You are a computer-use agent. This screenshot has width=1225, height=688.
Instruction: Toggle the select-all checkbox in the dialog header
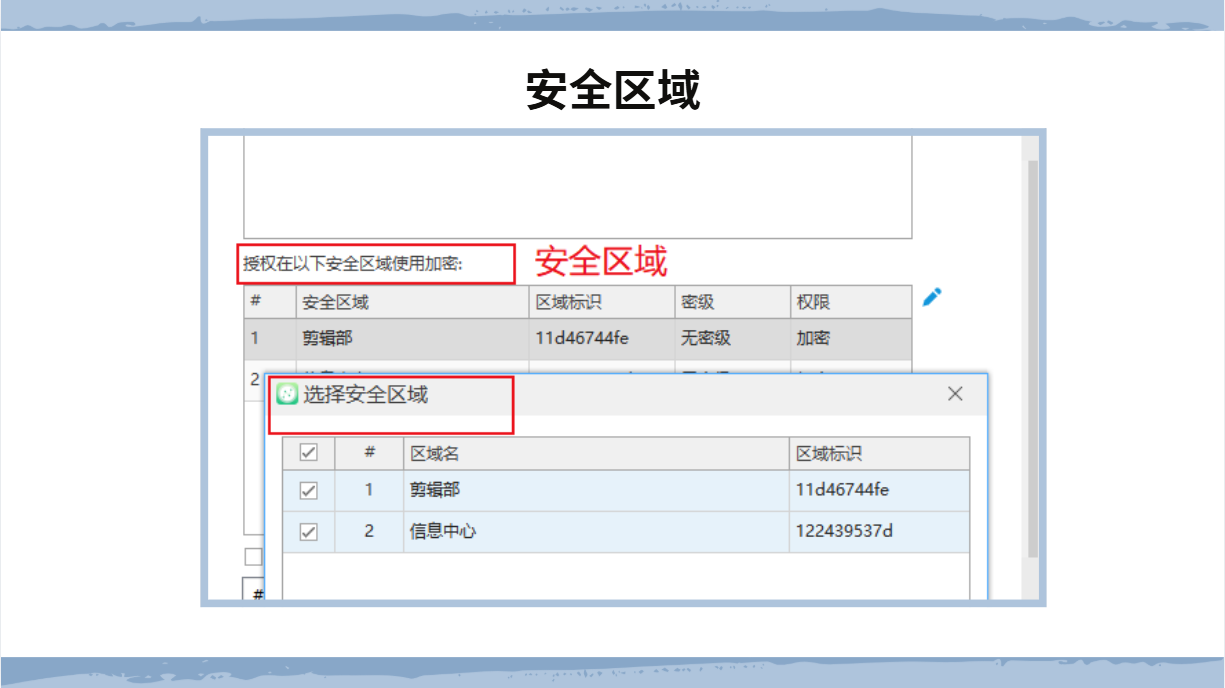(309, 453)
